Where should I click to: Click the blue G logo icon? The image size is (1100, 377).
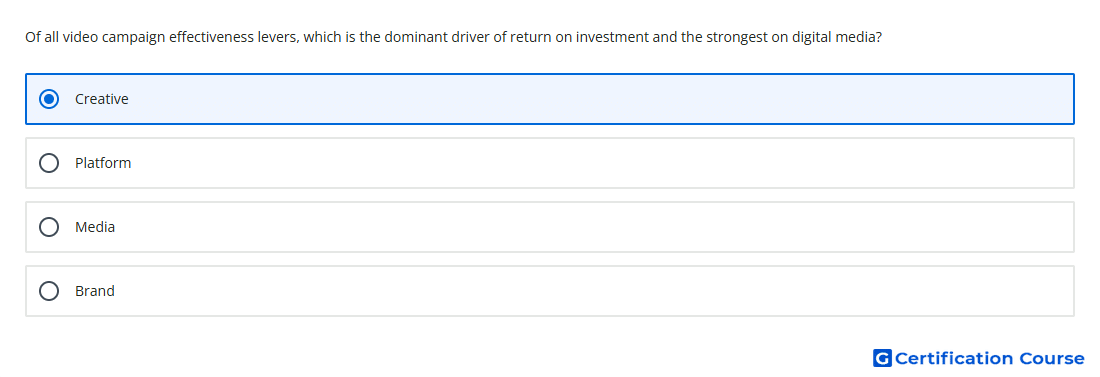tap(882, 358)
